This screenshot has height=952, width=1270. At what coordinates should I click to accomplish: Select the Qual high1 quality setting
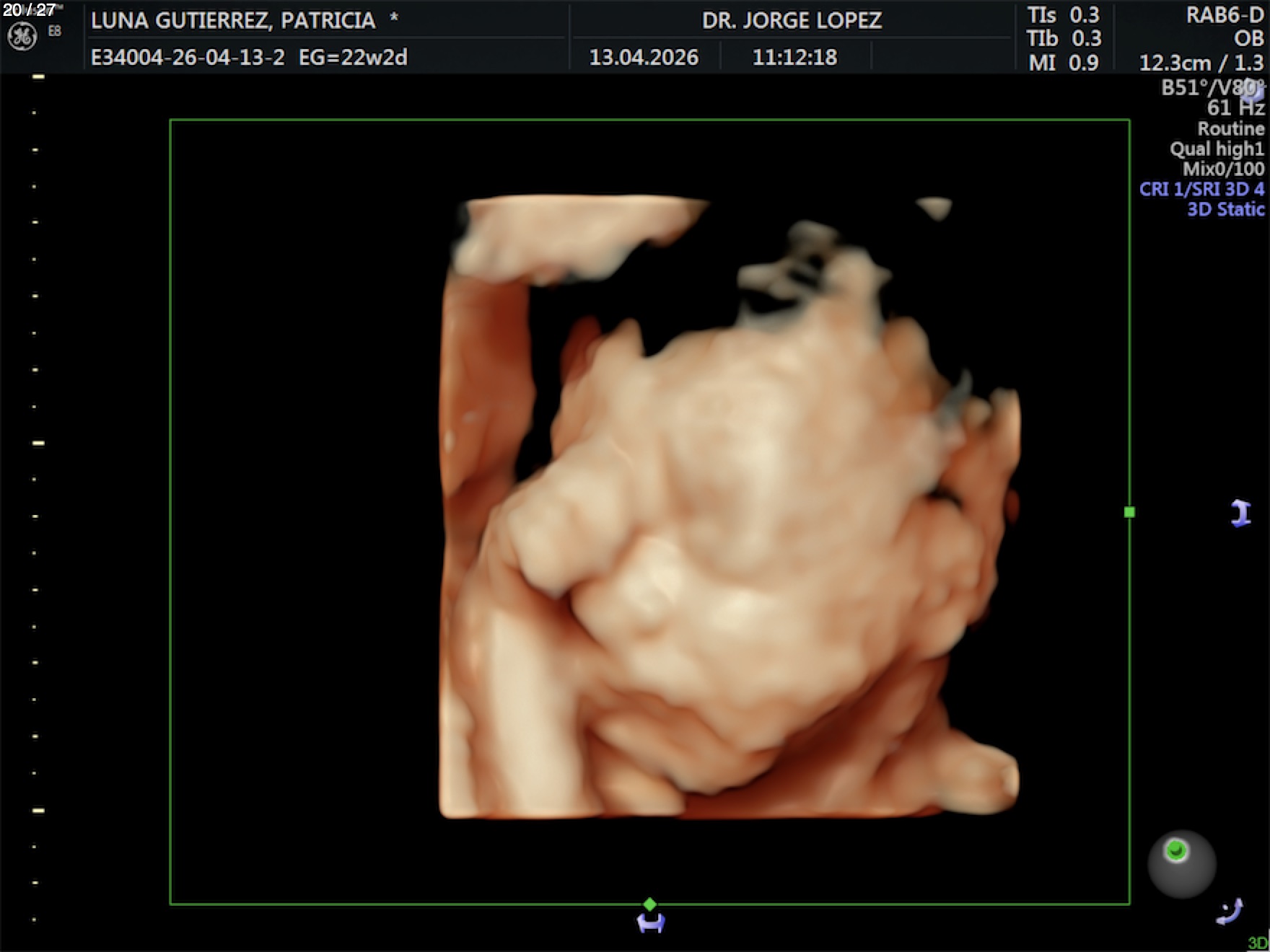(1217, 149)
